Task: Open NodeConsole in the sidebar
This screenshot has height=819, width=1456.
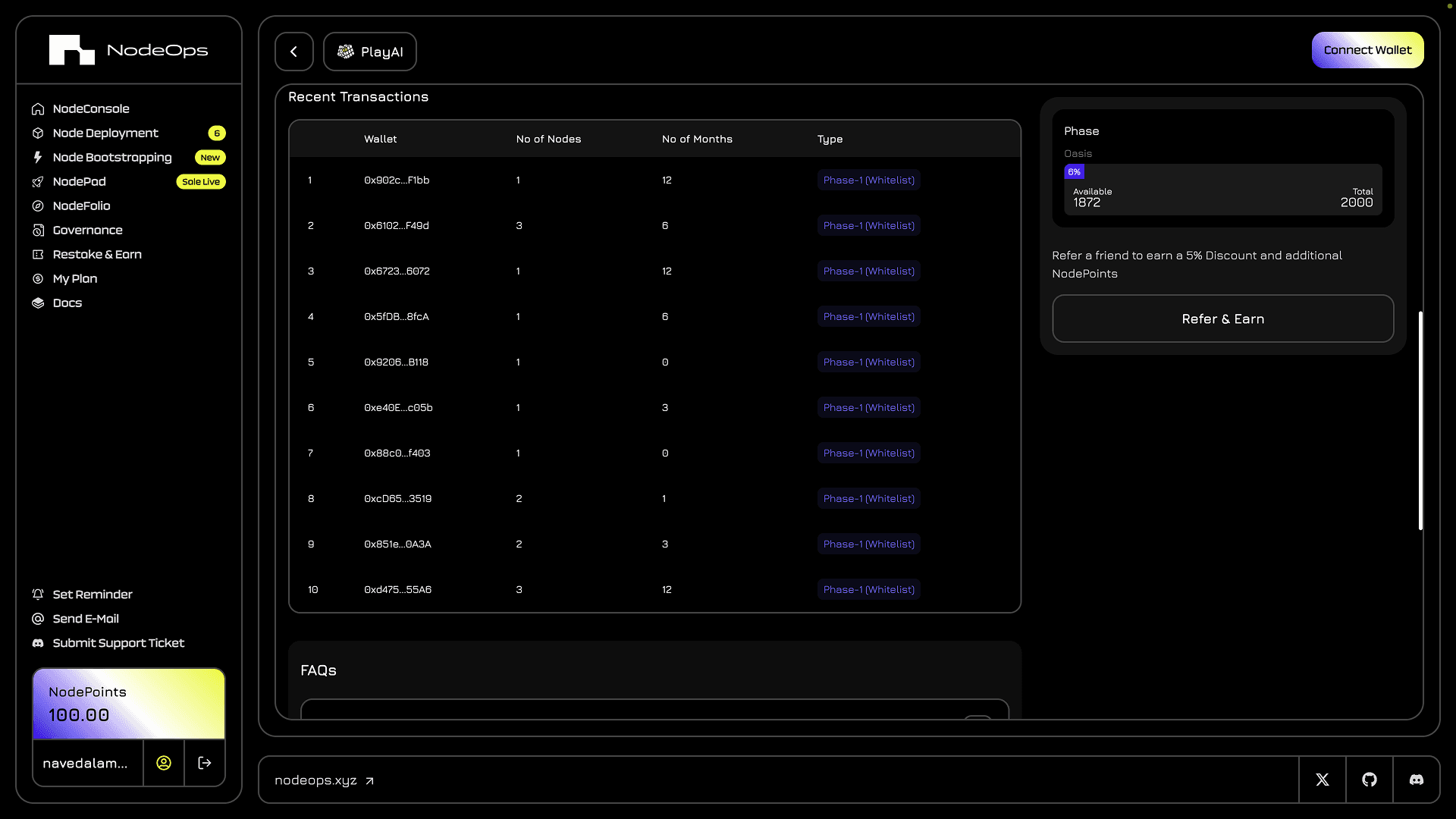Action: 91,109
